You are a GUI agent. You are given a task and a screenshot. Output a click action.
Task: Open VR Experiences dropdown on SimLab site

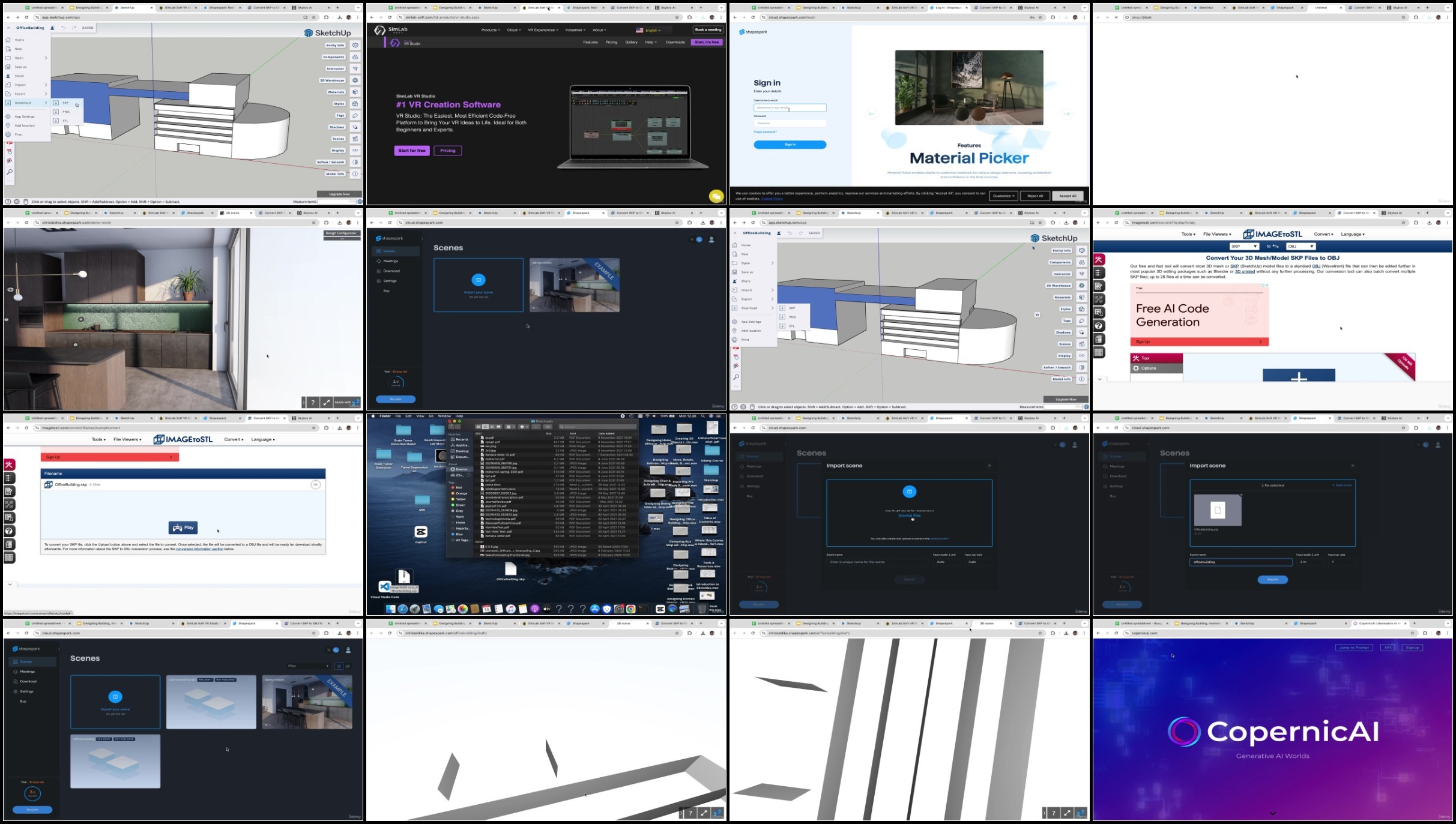[543, 30]
